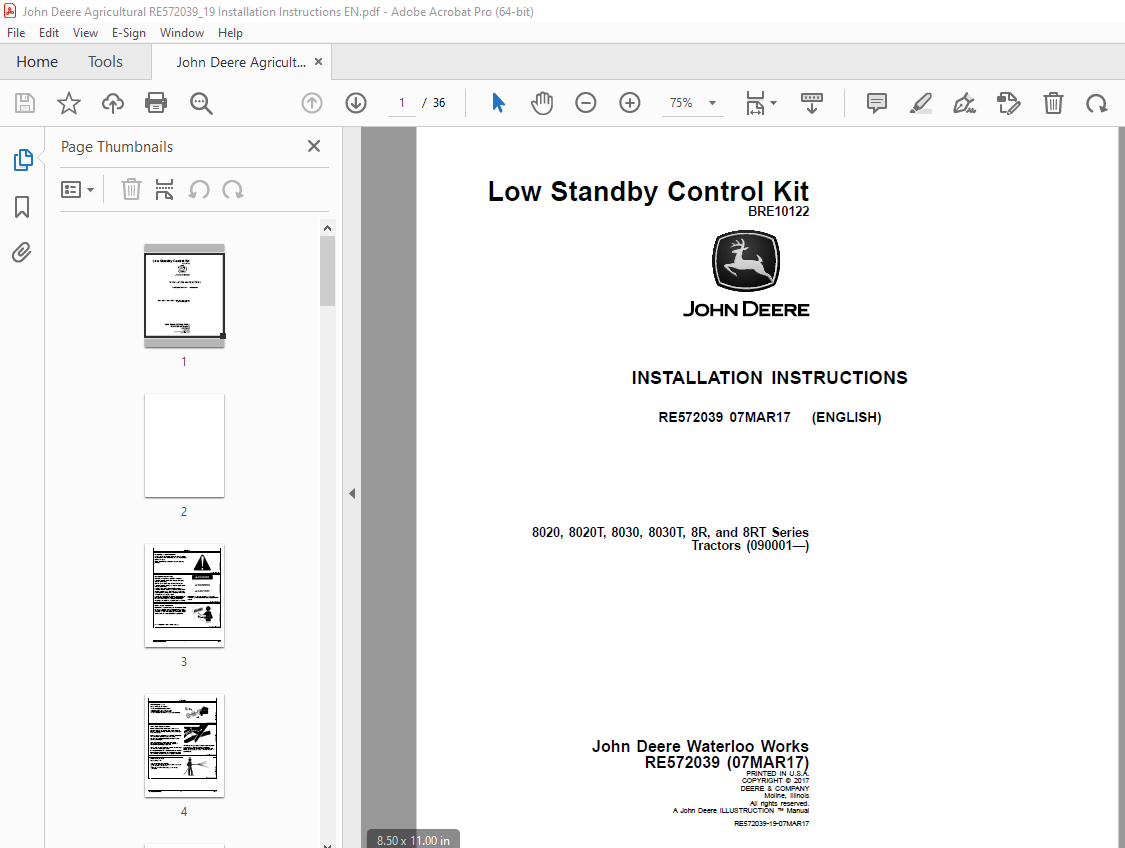Rotate counterclockwise in thumbnails panel
Screen dimensions: 1125x848
(x=199, y=189)
